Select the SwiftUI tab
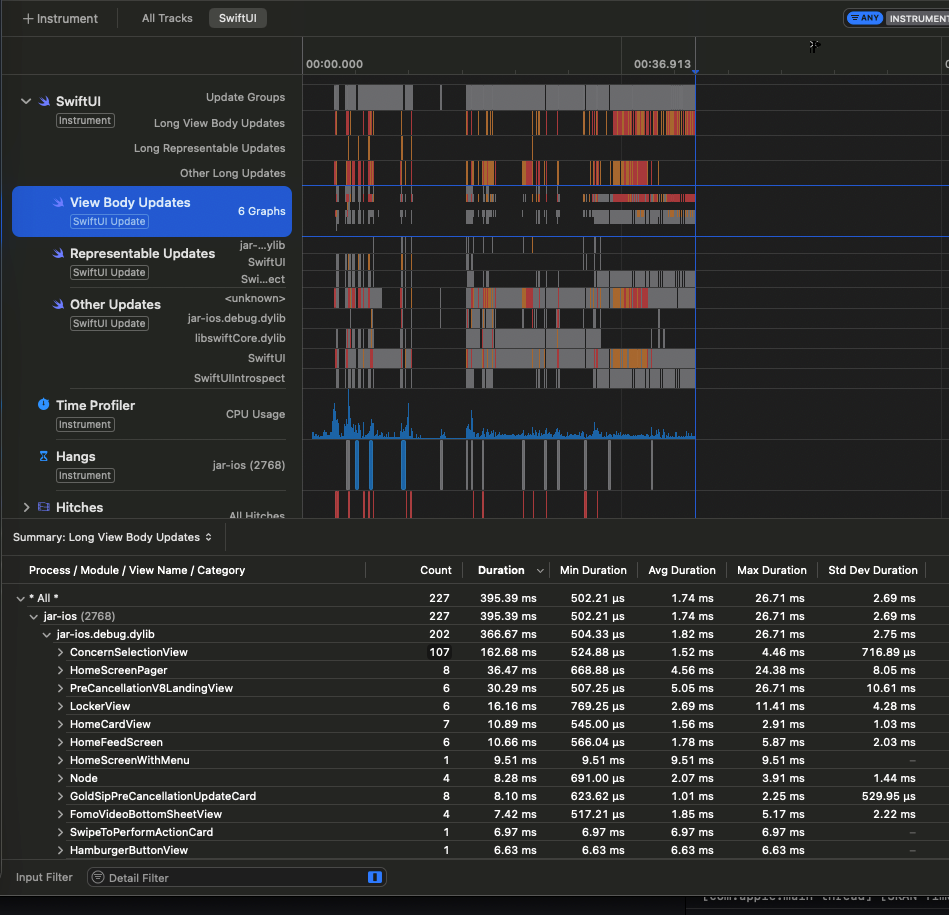The height and width of the screenshot is (915, 949). [238, 18]
